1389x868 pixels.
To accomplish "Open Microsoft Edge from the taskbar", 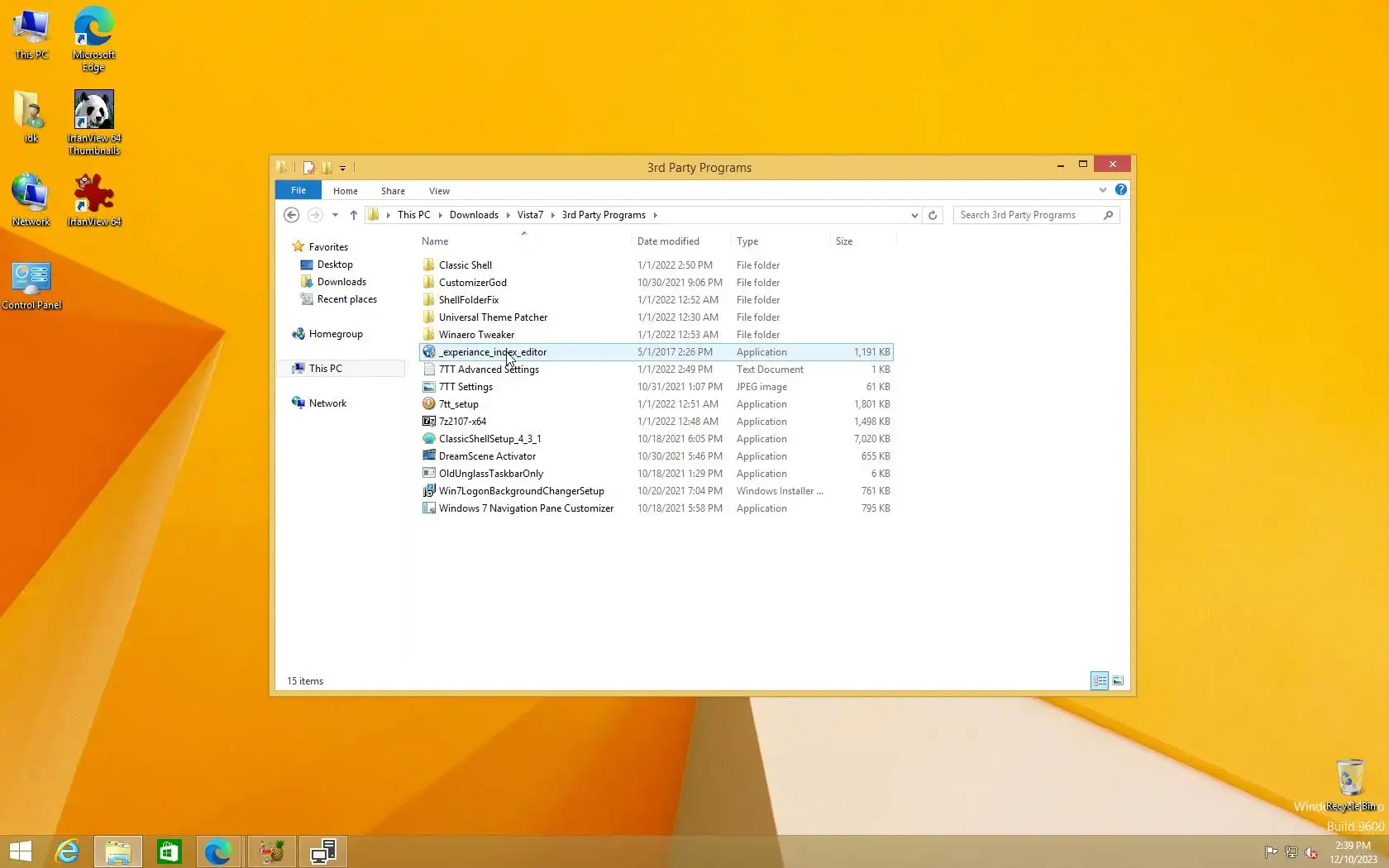I will pyautogui.click(x=217, y=851).
